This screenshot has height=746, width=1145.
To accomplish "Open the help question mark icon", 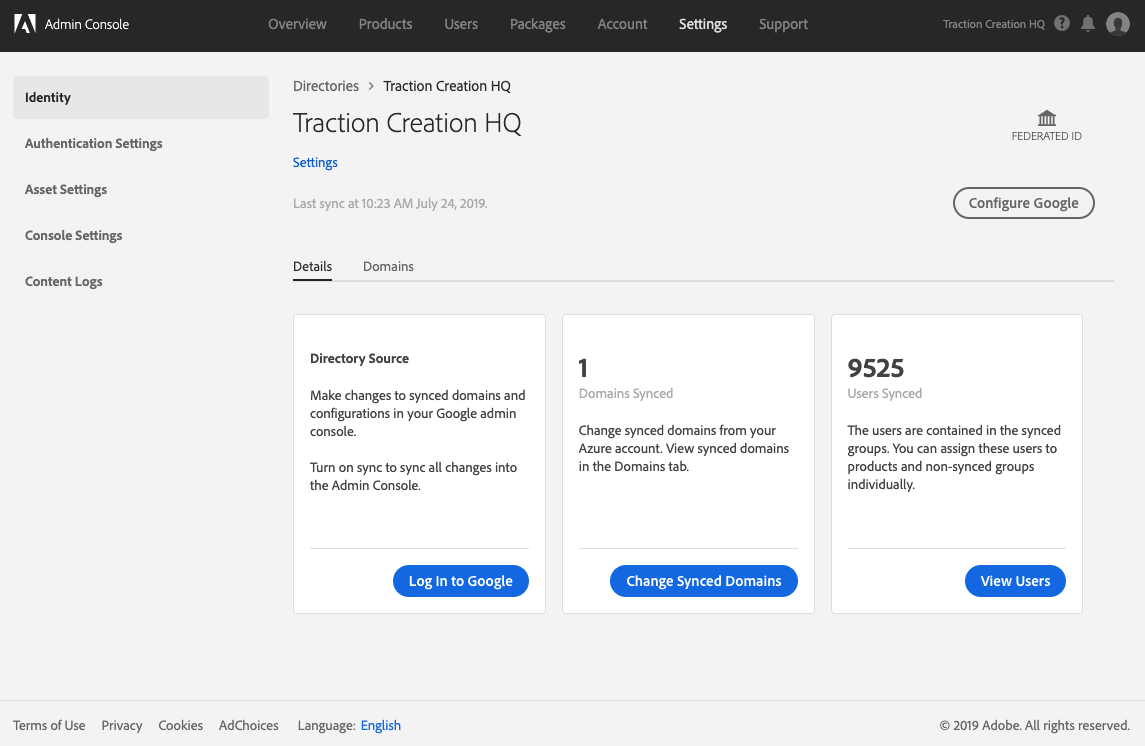I will click(1062, 24).
